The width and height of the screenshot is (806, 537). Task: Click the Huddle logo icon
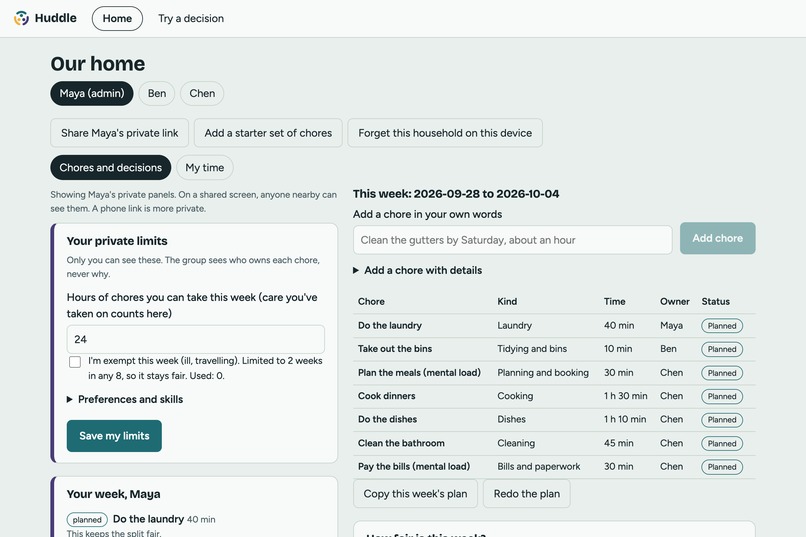(22, 18)
